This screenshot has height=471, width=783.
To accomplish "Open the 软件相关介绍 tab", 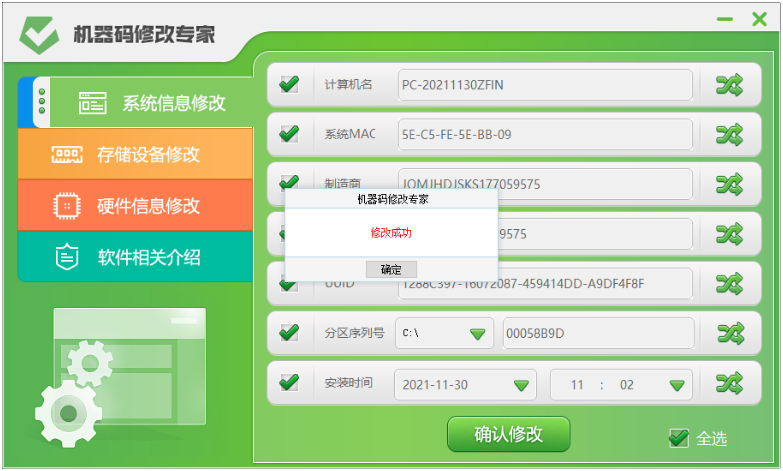I will (135, 257).
